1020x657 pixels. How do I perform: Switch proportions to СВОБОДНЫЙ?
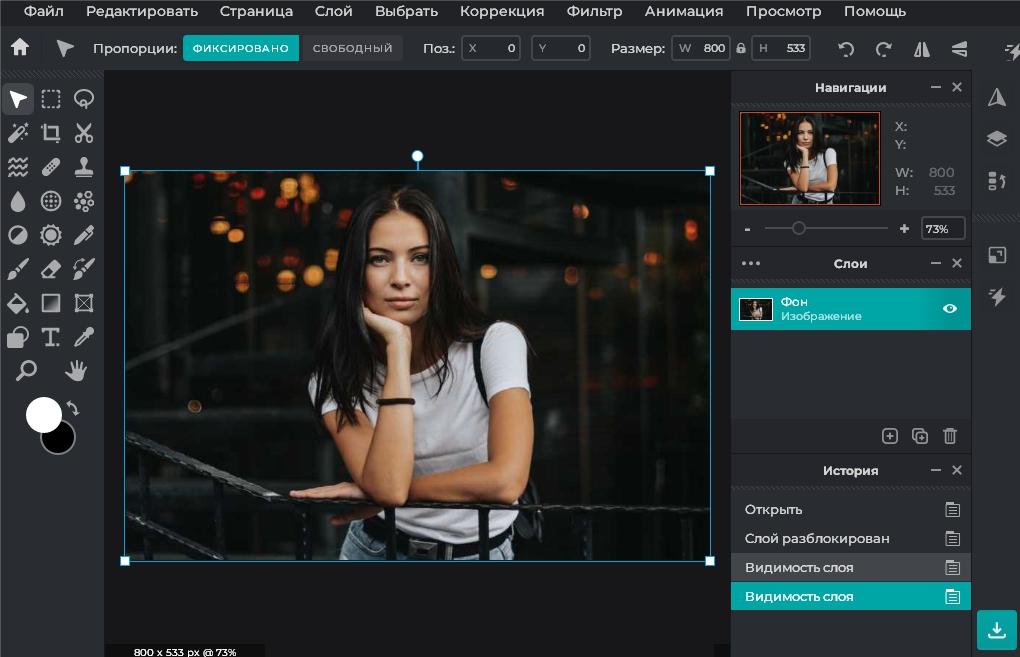(x=352, y=48)
